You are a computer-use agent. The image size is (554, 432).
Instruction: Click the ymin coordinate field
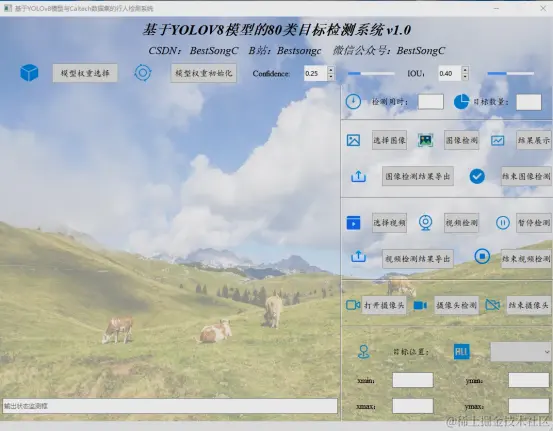pyautogui.click(x=529, y=380)
